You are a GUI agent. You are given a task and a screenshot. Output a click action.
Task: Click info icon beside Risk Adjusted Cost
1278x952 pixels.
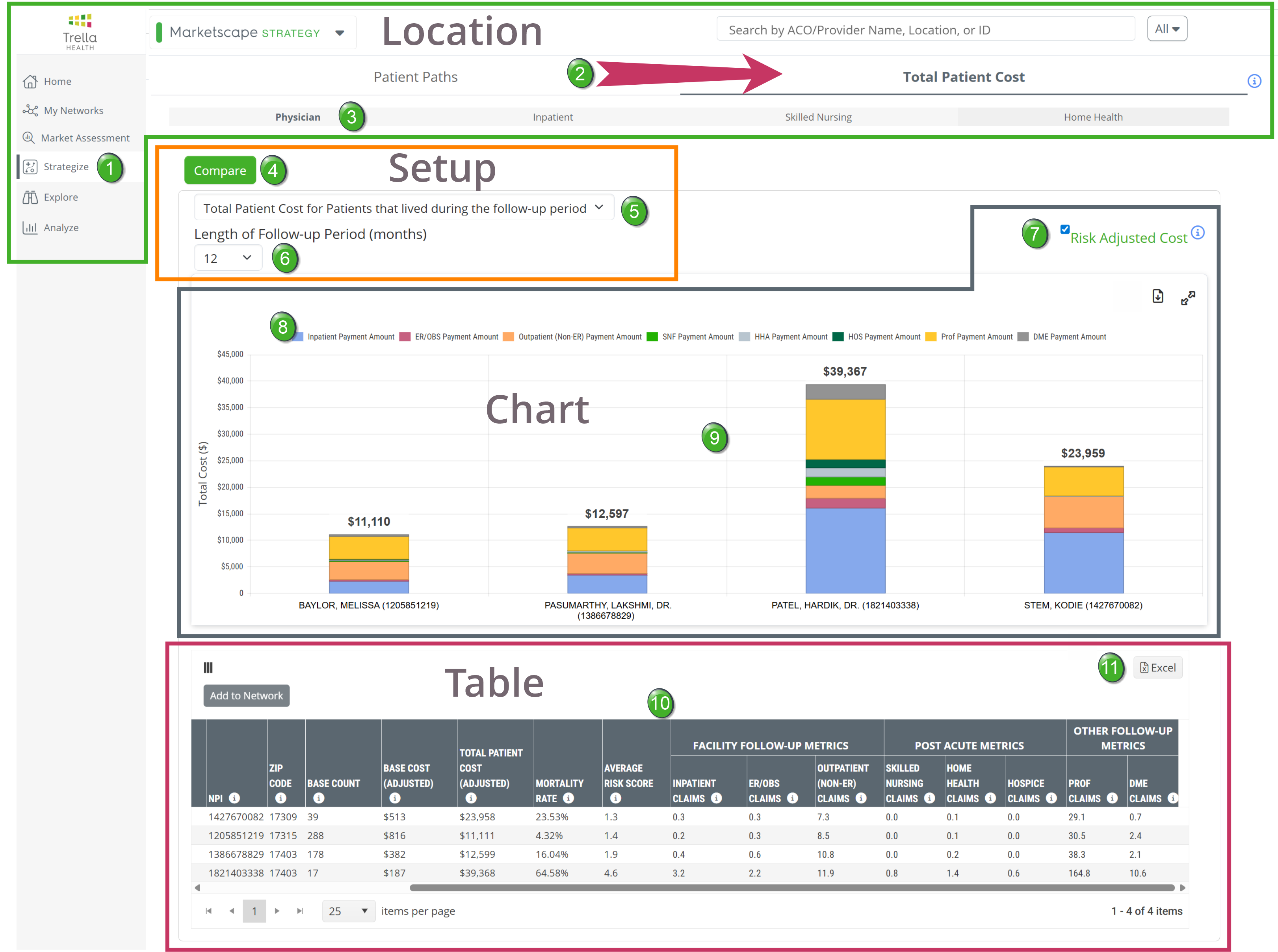pyautogui.click(x=1198, y=232)
